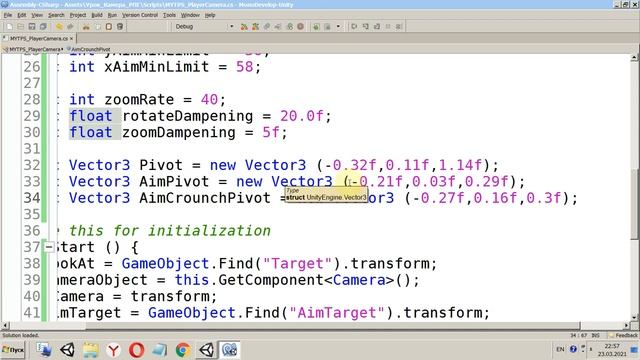Open the notepad-style taskbar icon
Screen dimensions: 640x360
[160, 350]
